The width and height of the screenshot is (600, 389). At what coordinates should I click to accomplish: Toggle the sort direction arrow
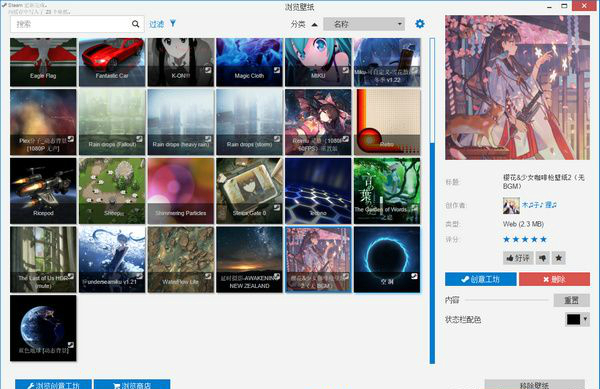[x=314, y=24]
